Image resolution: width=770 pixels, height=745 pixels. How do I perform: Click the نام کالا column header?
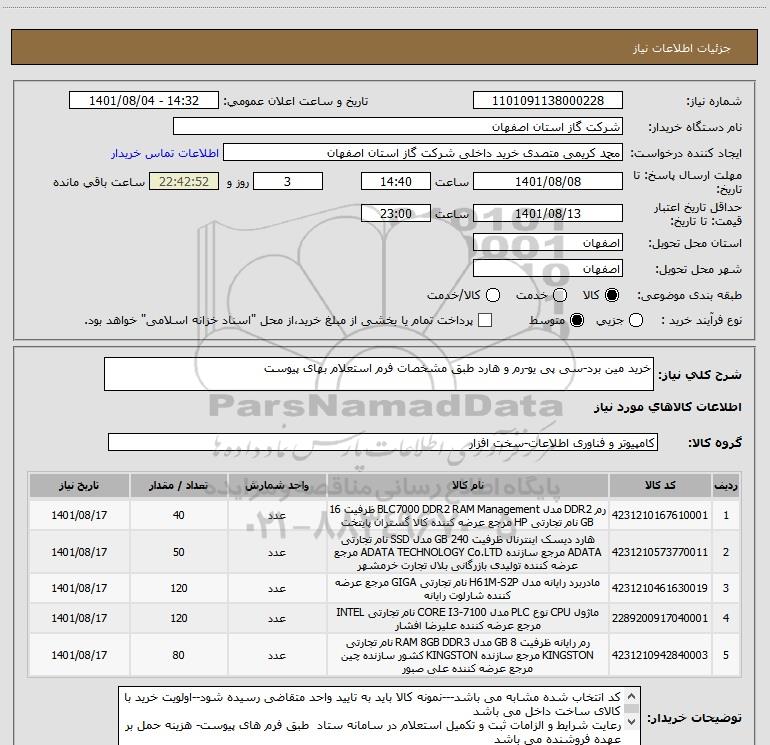tap(468, 486)
